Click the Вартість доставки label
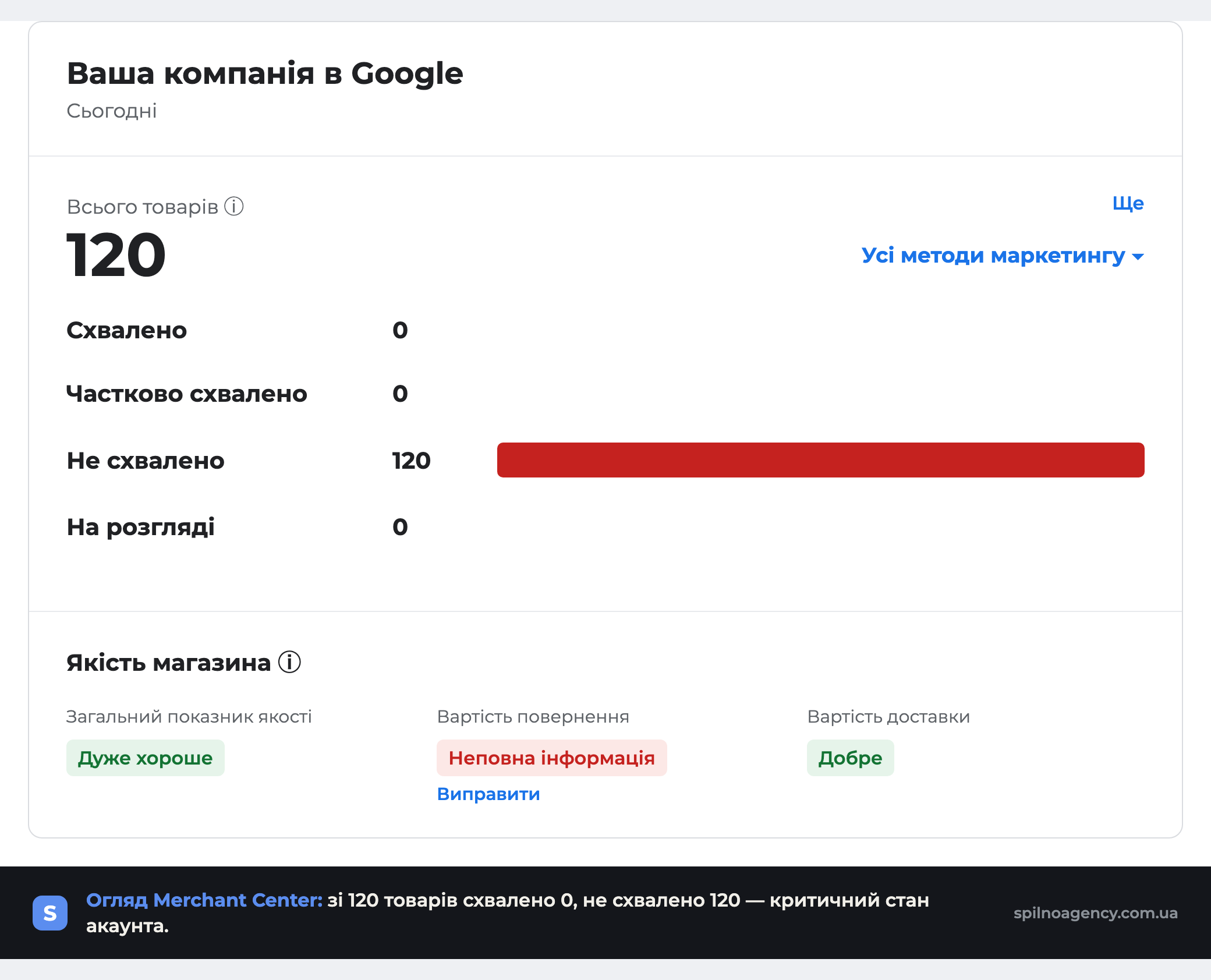This screenshot has width=1211, height=980. click(888, 716)
